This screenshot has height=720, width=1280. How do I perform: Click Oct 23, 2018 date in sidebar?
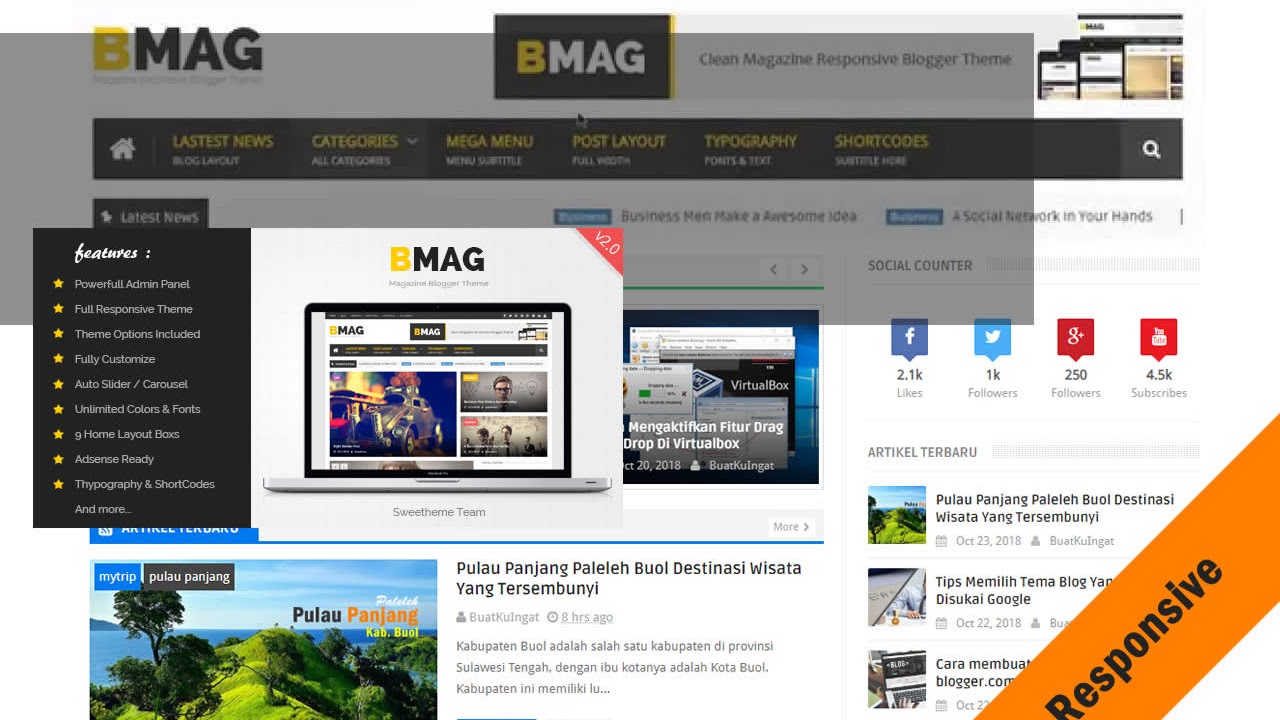click(x=988, y=541)
